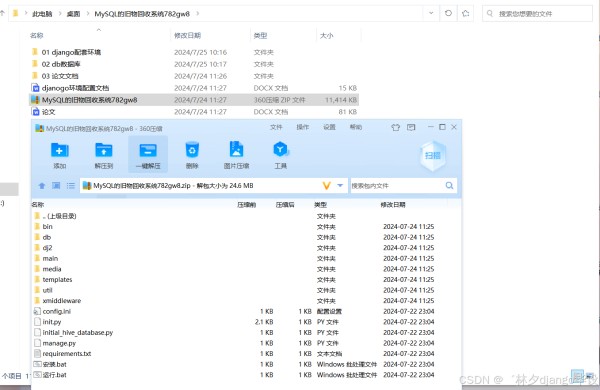The image size is (600, 390).
Task: Click the 删除 (Delete) trash icon
Action: [192, 150]
